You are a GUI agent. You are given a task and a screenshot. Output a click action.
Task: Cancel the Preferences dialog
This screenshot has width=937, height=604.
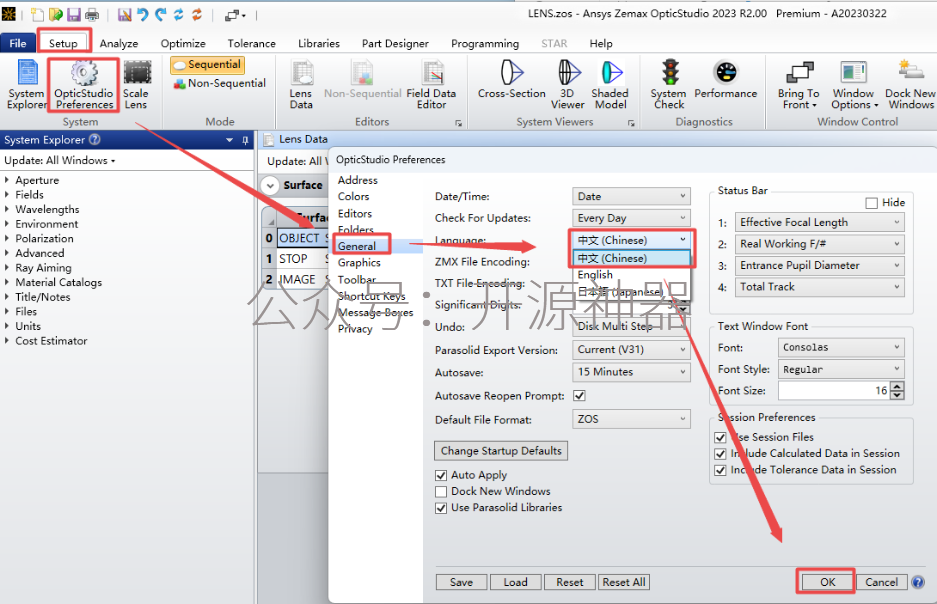[881, 582]
